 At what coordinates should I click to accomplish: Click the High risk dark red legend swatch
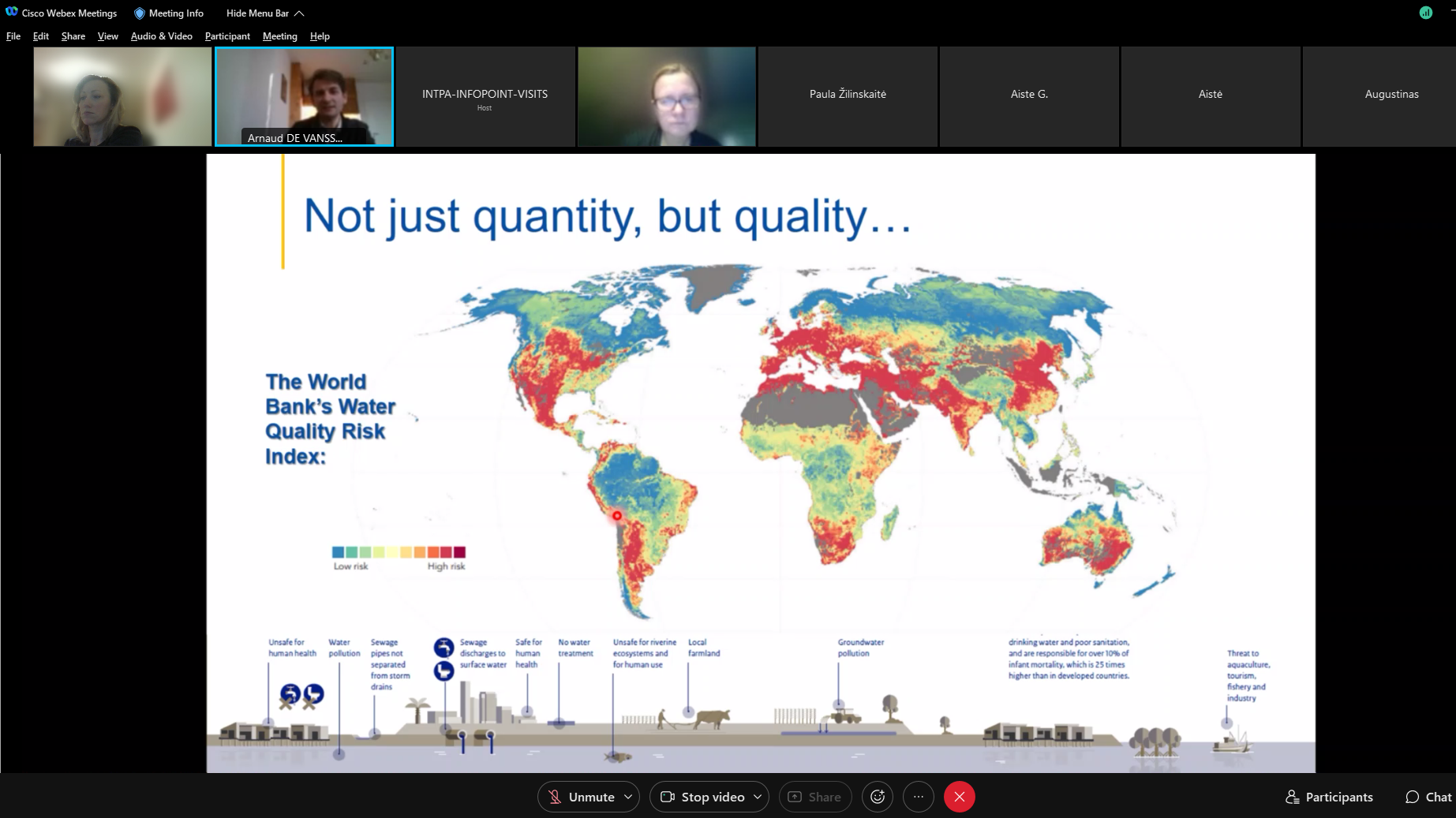pyautogui.click(x=459, y=552)
